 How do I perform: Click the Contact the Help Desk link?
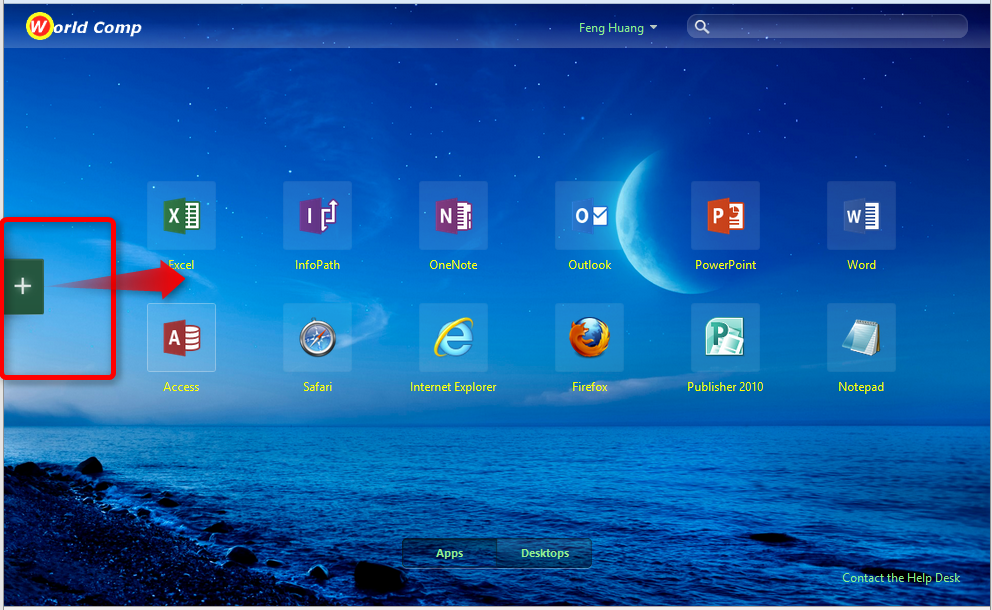[901, 578]
